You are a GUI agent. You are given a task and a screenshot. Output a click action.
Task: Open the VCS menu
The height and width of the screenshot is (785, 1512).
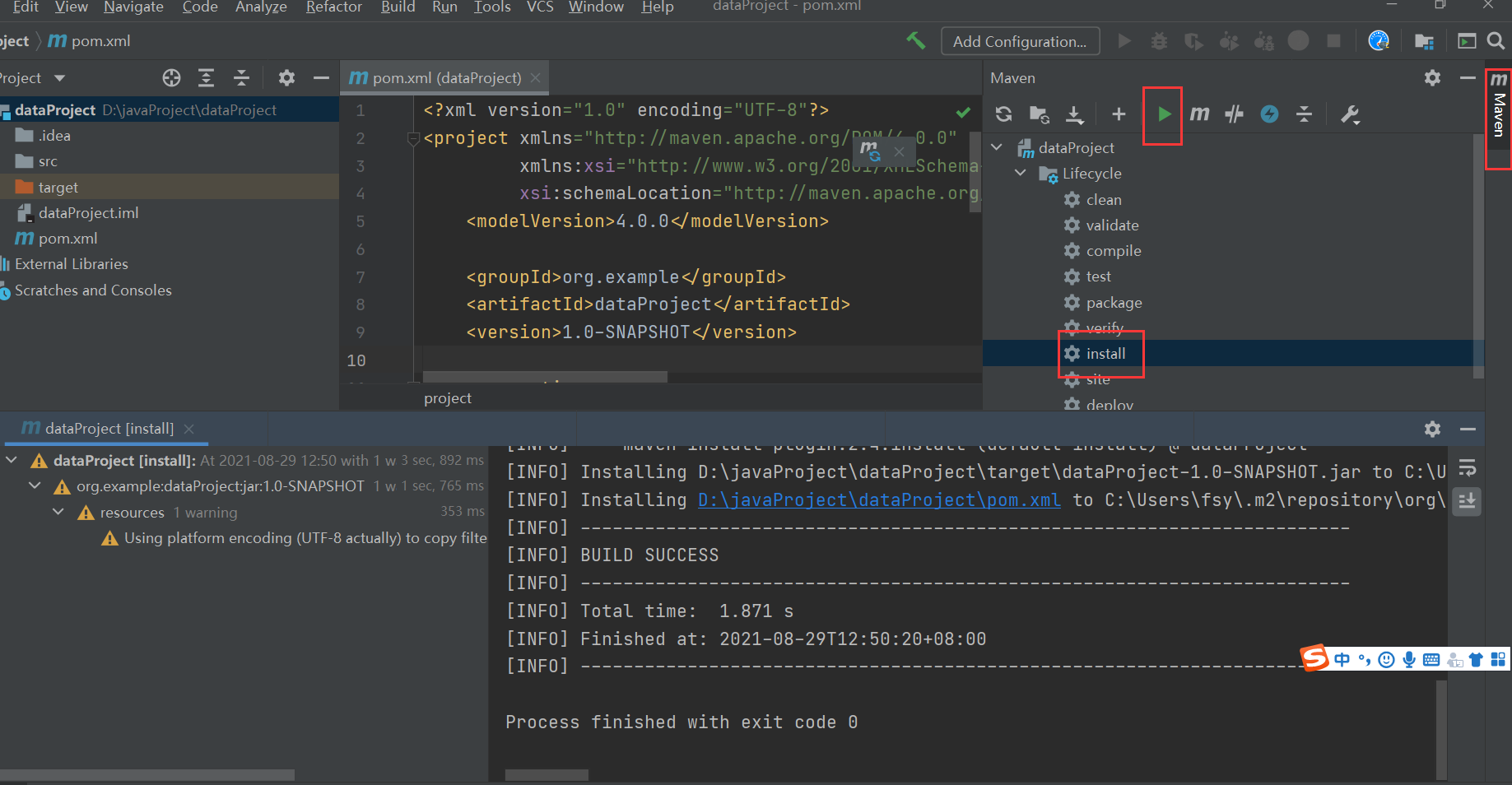(x=540, y=7)
